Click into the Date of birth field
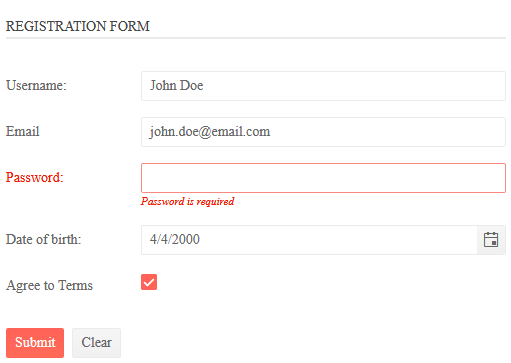511x363 pixels. click(309, 240)
